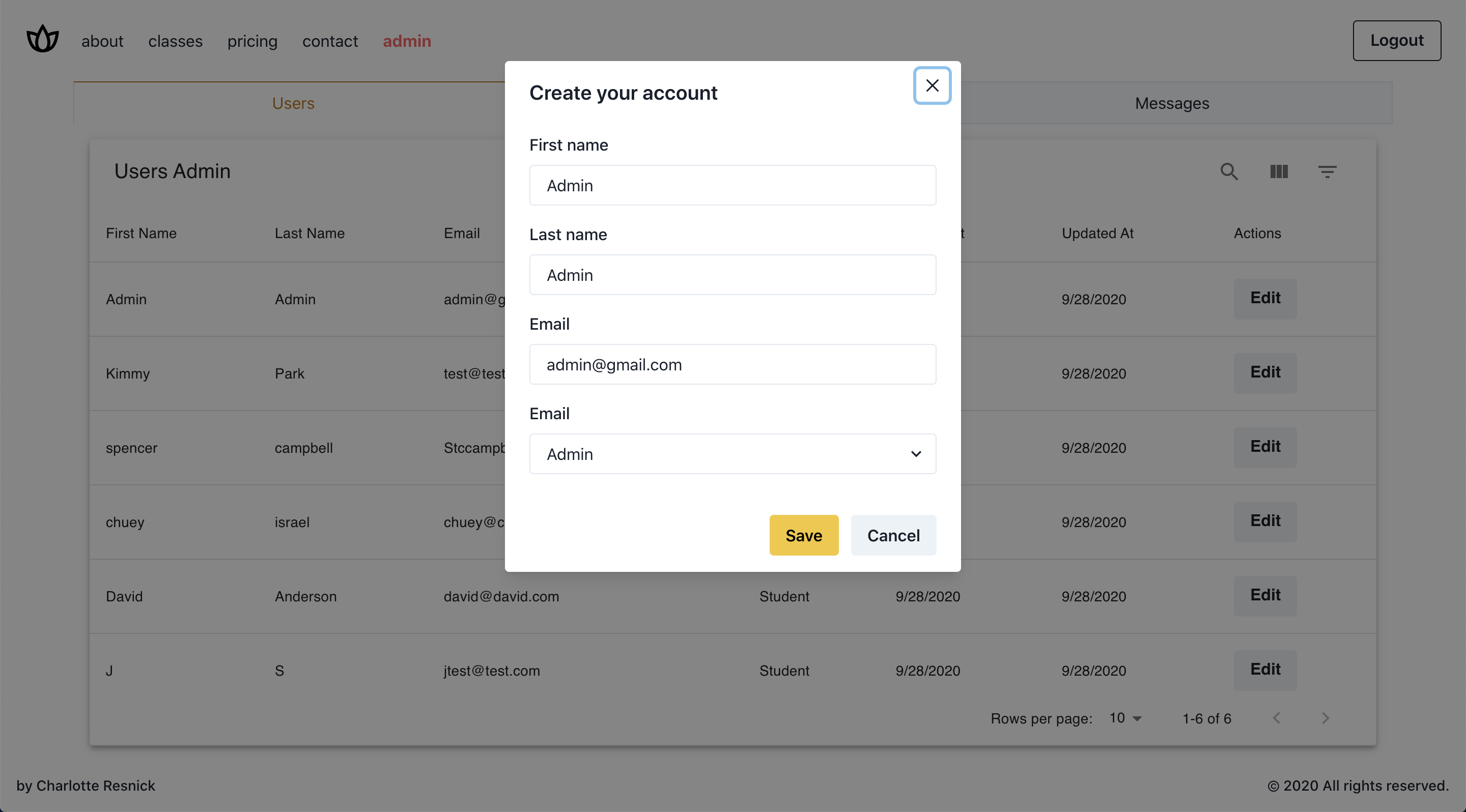Image resolution: width=1466 pixels, height=812 pixels.
Task: Click the campbell last name cell
Action: (x=304, y=448)
